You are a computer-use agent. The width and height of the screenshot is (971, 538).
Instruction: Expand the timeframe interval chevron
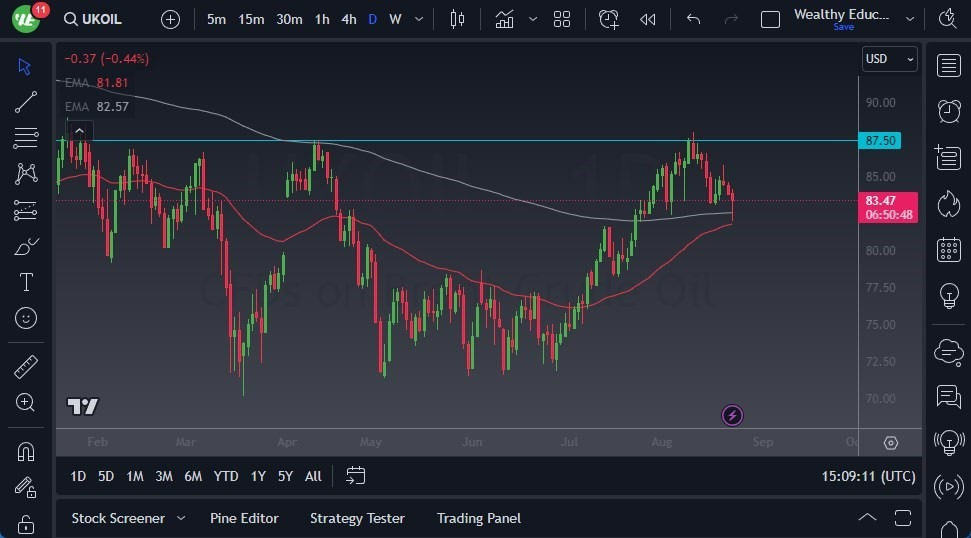click(418, 19)
